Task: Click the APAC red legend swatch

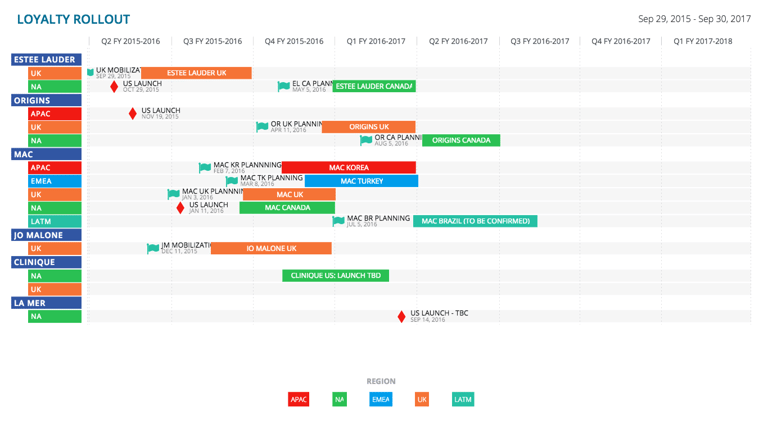Action: (298, 399)
